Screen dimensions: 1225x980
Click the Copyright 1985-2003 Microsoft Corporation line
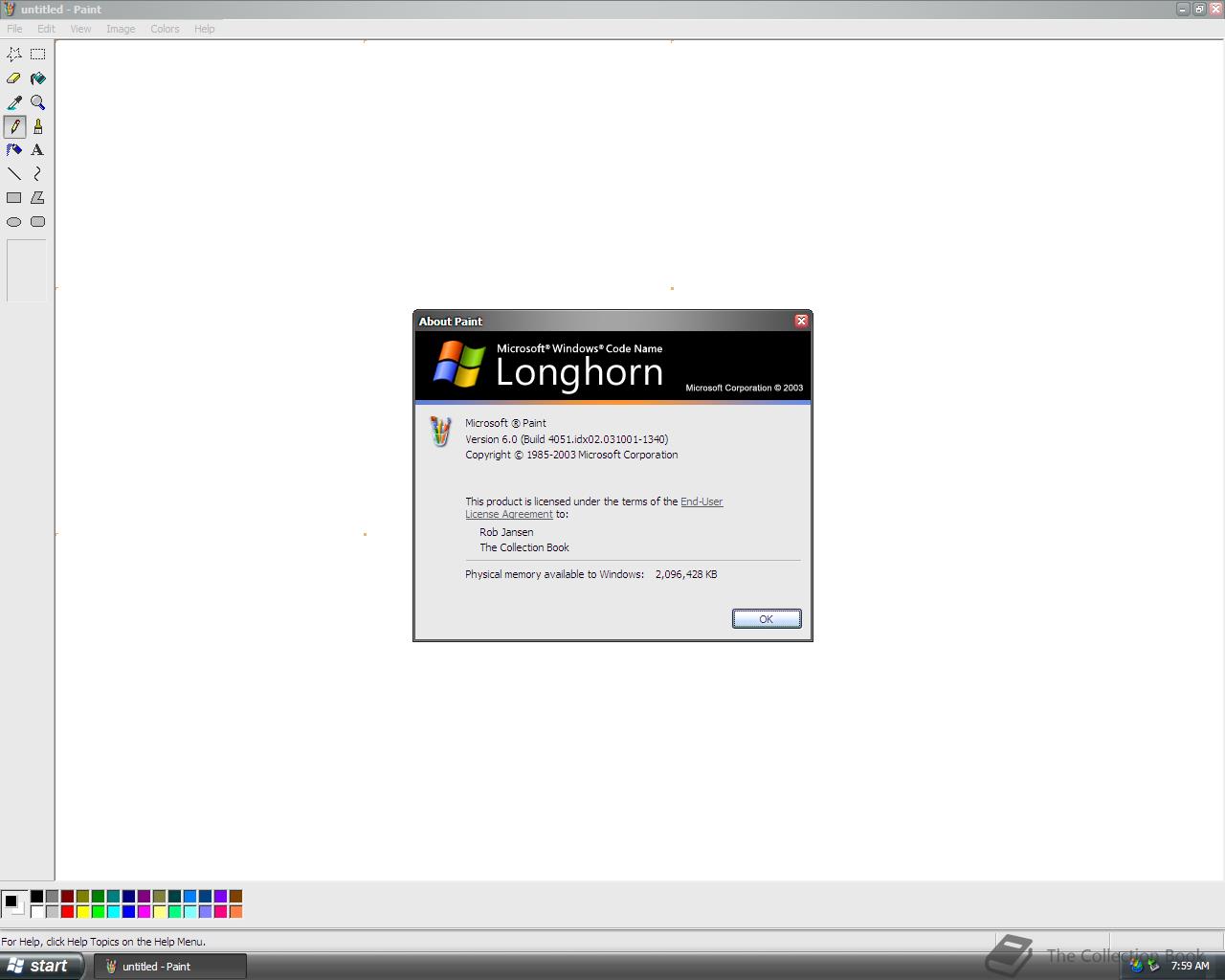coord(571,455)
